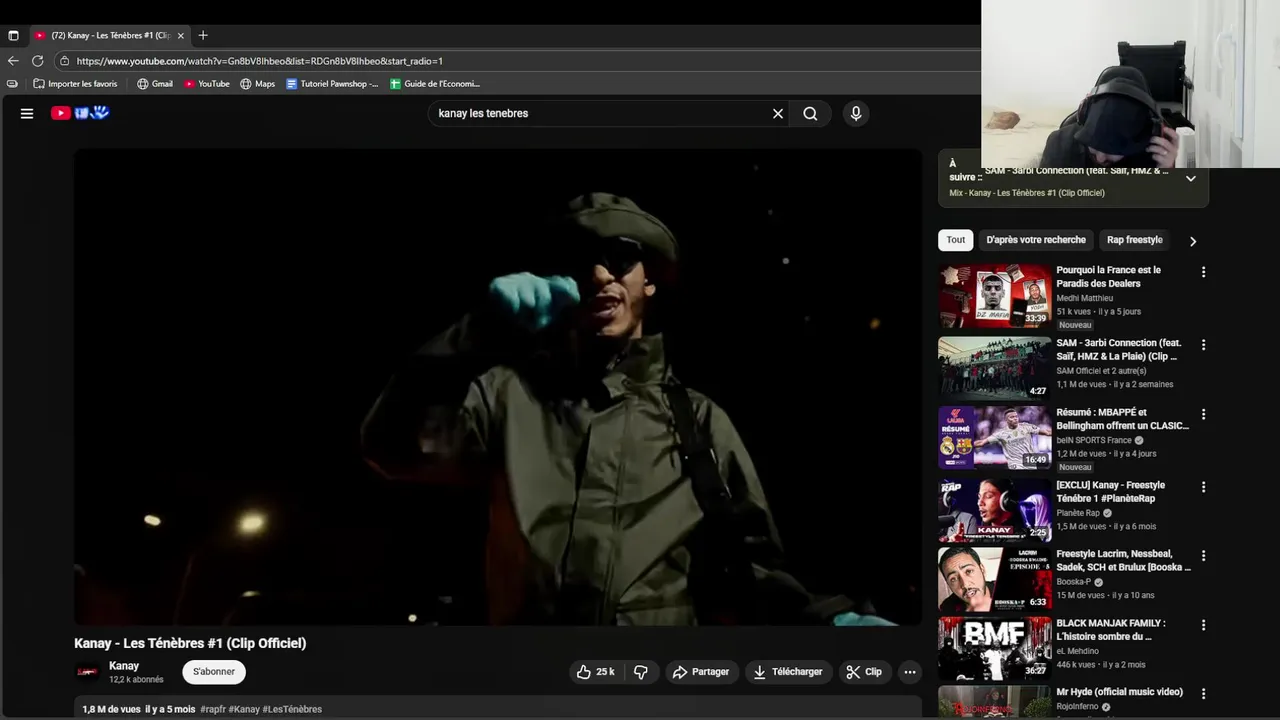Screen dimensions: 1280x720
Task: Create a Clip from the video
Action: (864, 672)
